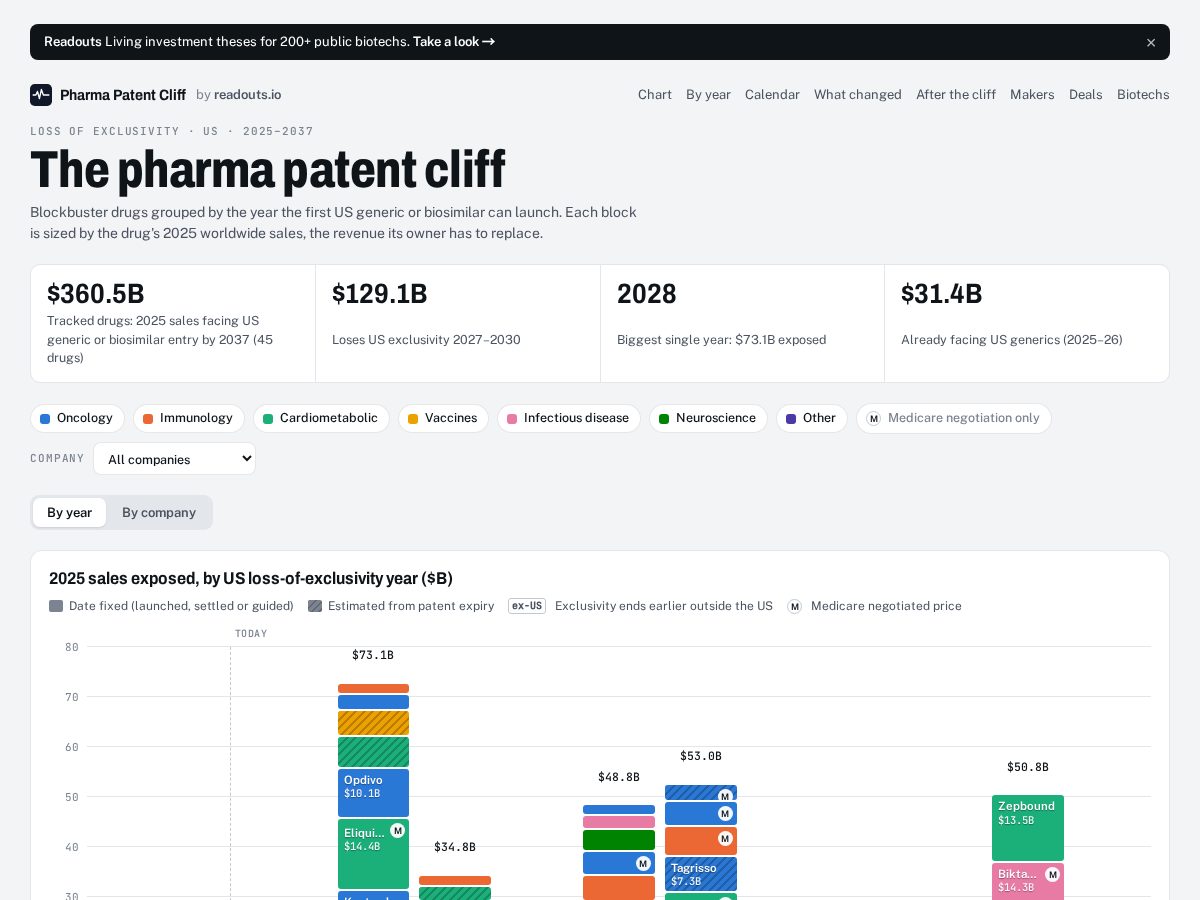Switch to the By company view tab

coord(159,512)
